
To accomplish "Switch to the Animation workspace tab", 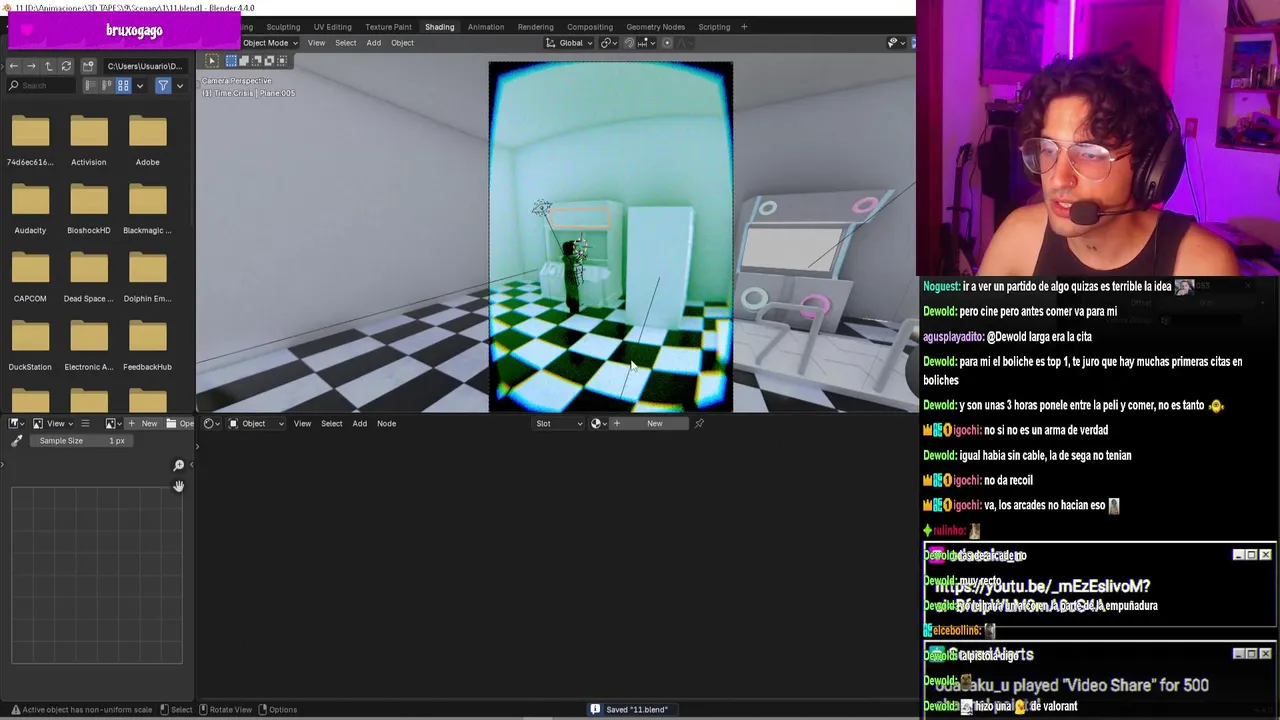I will coord(486,27).
